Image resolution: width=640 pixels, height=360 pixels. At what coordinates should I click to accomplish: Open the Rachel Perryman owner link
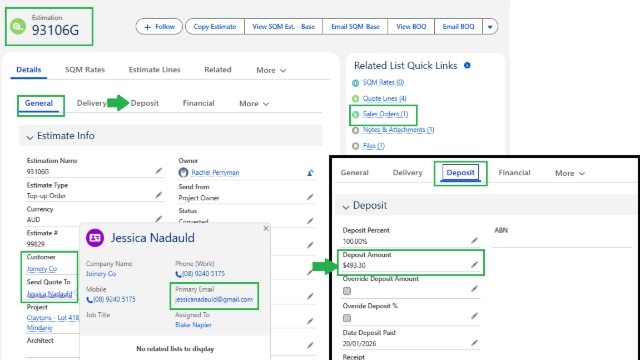(215, 173)
